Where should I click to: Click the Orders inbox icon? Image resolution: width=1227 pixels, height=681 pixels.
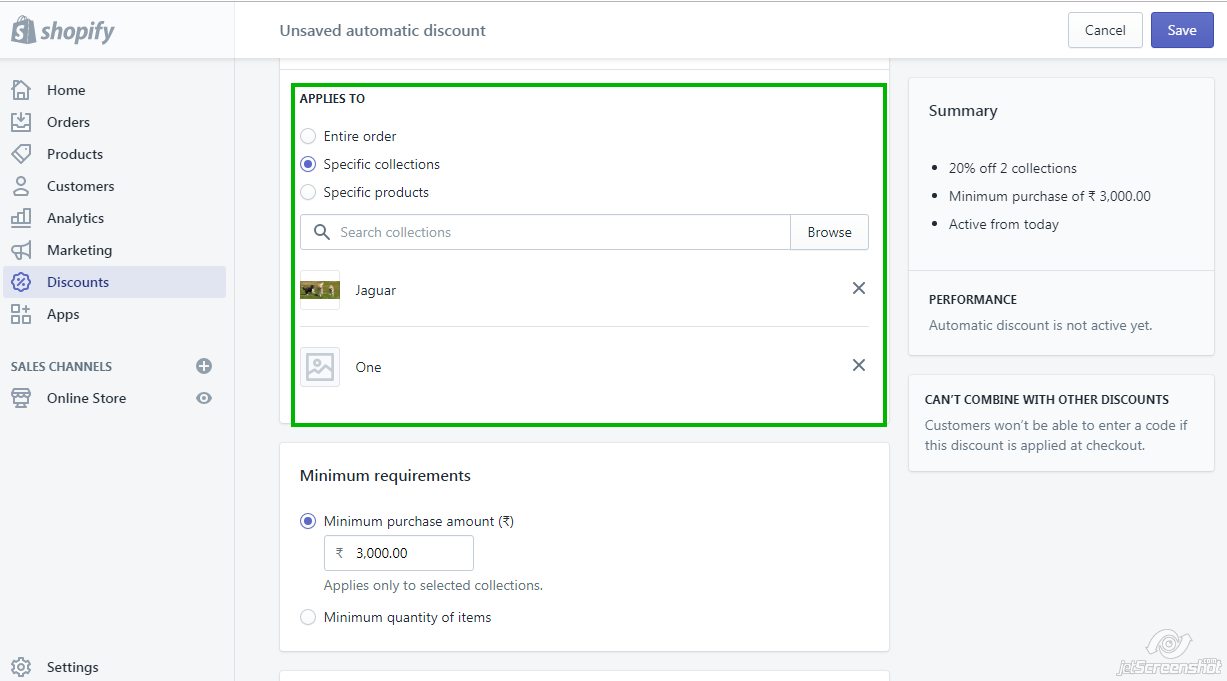21,122
